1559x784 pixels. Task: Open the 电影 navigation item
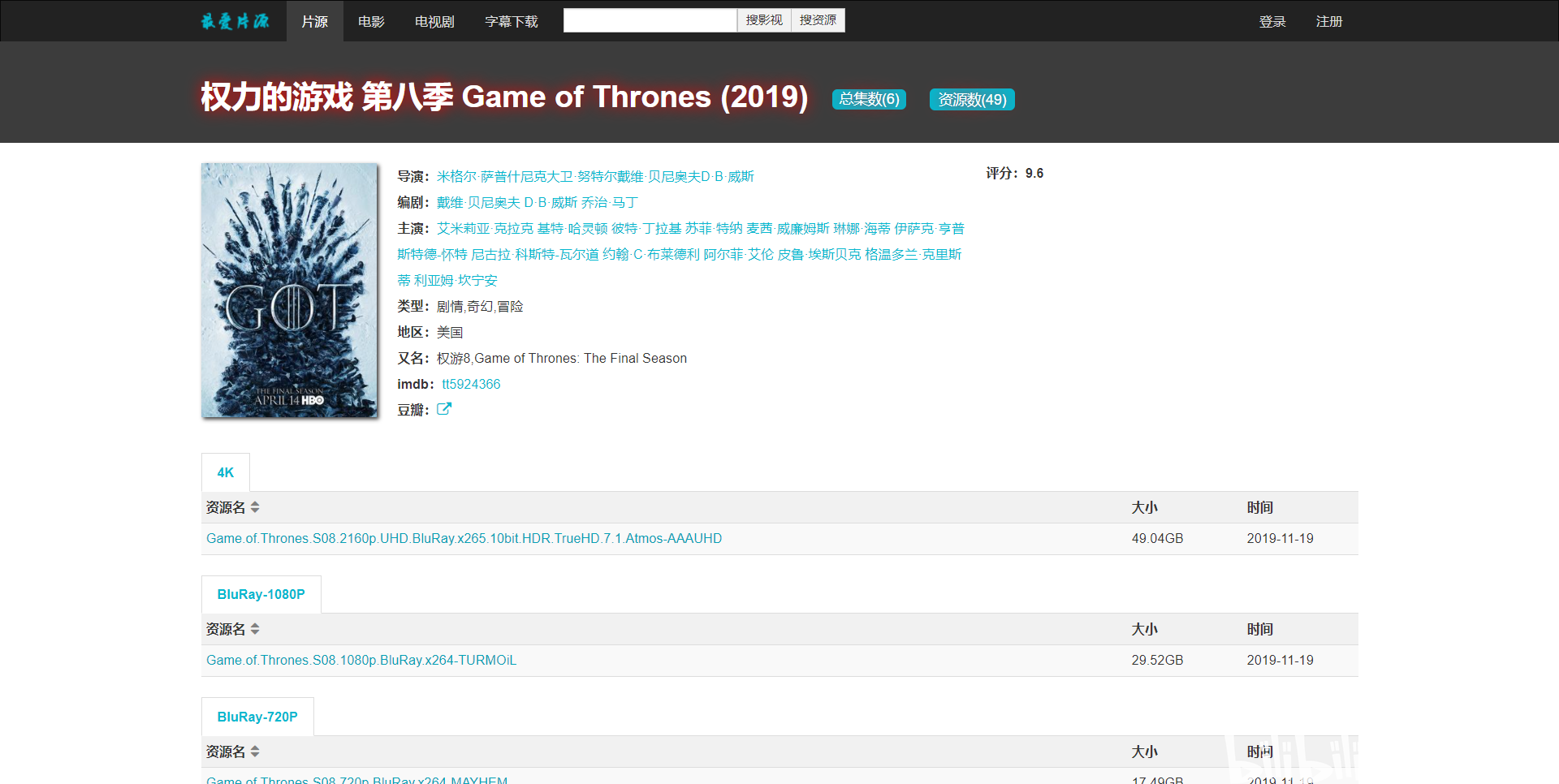point(372,21)
